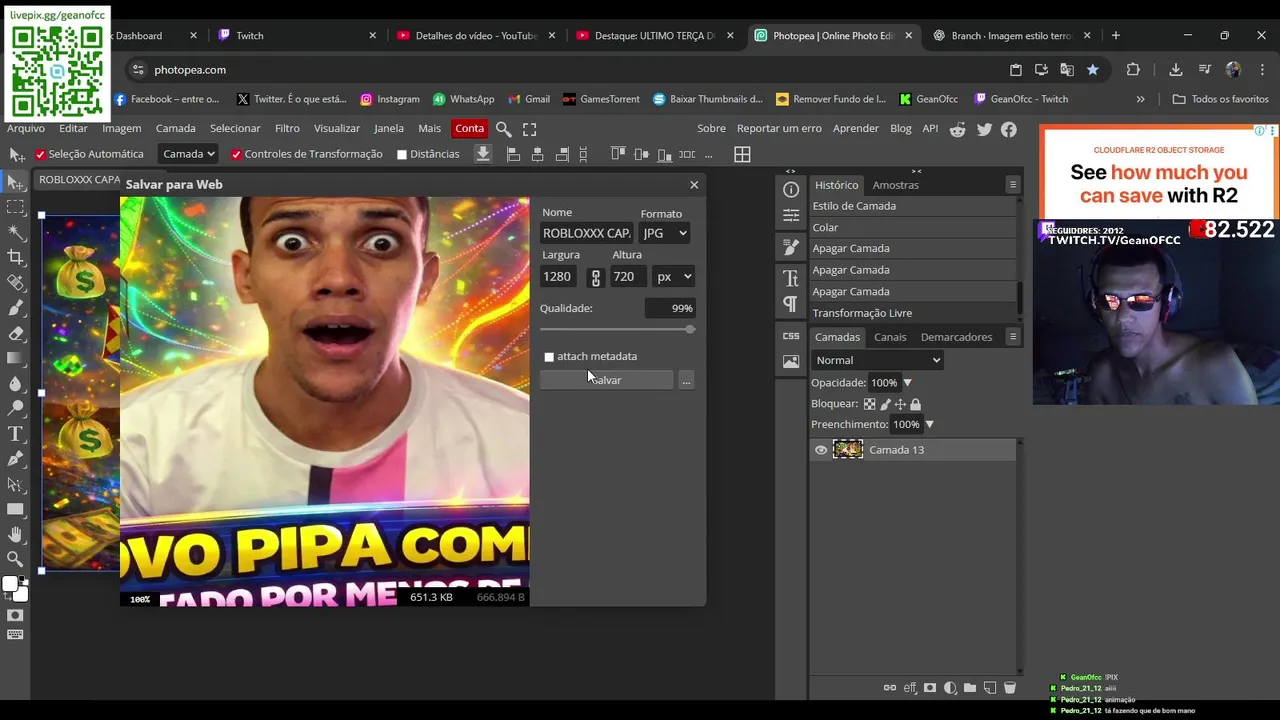Select the Hand tool

(x=15, y=534)
